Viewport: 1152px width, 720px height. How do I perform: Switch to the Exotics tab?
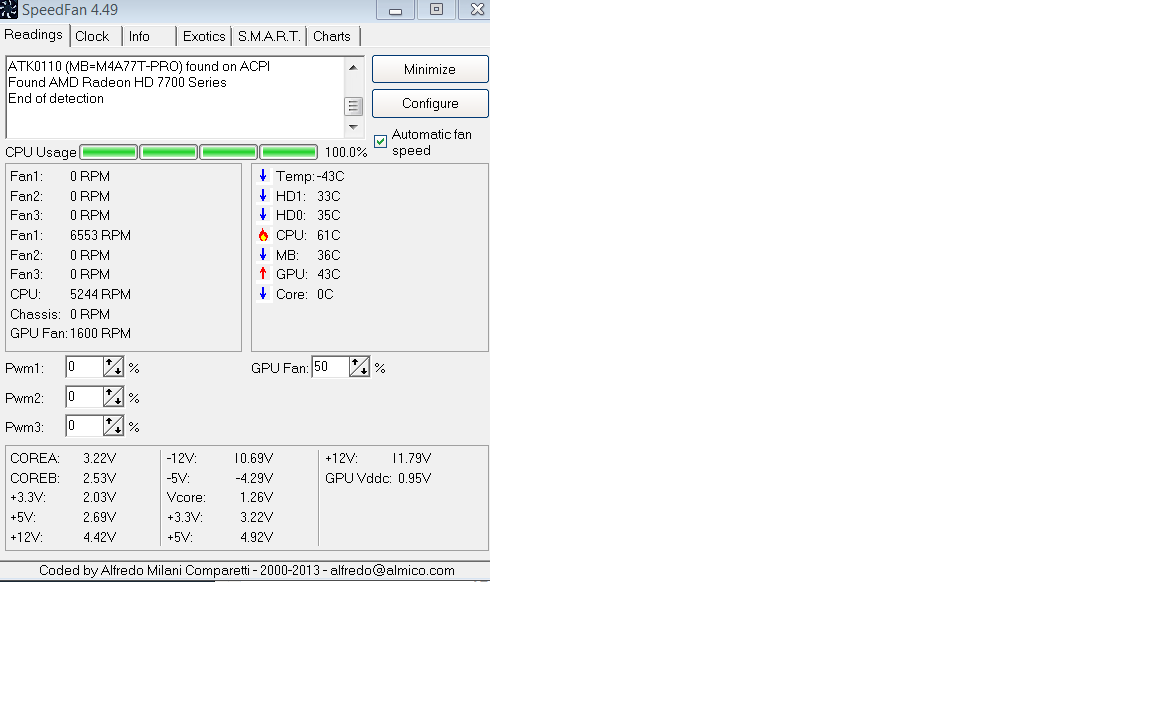tap(204, 36)
